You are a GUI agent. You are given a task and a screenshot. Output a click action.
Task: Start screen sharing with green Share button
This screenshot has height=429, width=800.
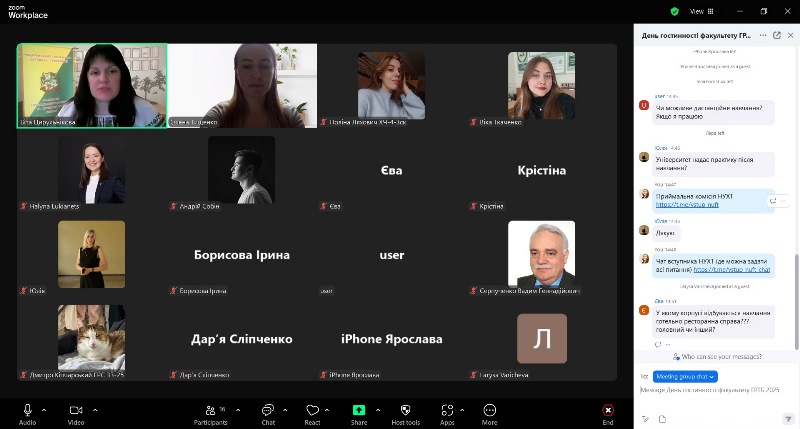click(x=359, y=414)
